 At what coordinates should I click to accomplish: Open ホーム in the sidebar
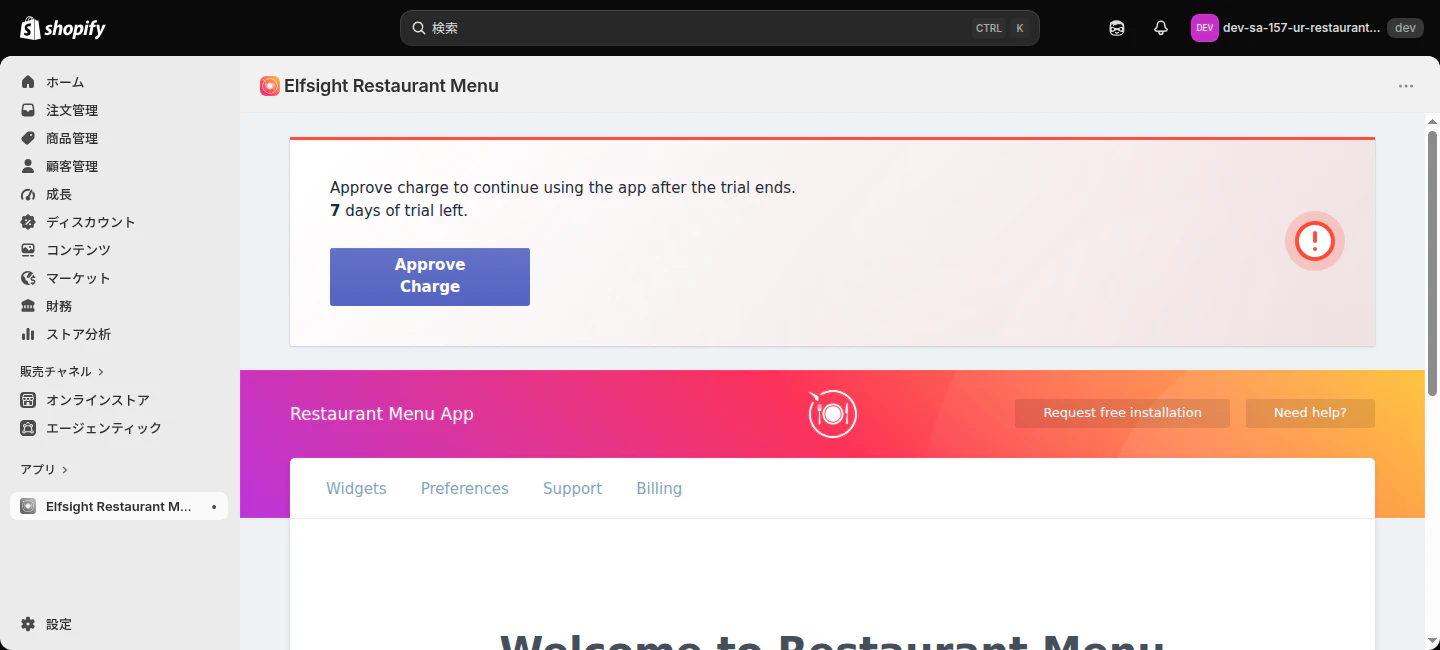pyautogui.click(x=119, y=82)
